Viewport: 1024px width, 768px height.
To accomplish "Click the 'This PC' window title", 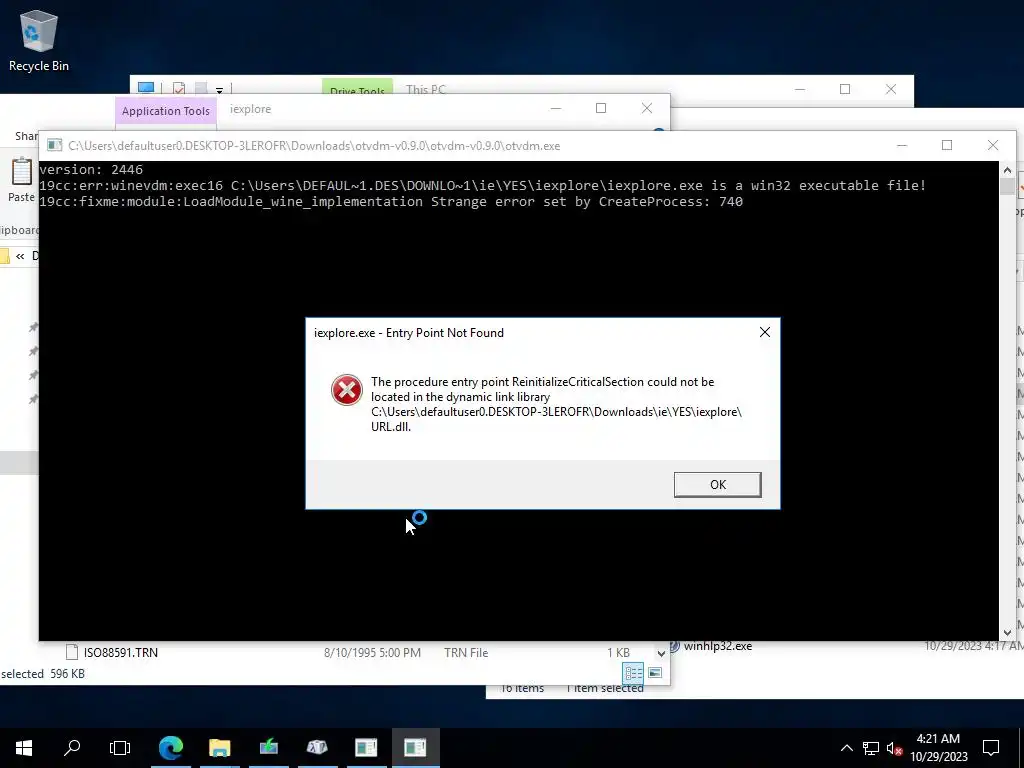I will click(x=426, y=89).
